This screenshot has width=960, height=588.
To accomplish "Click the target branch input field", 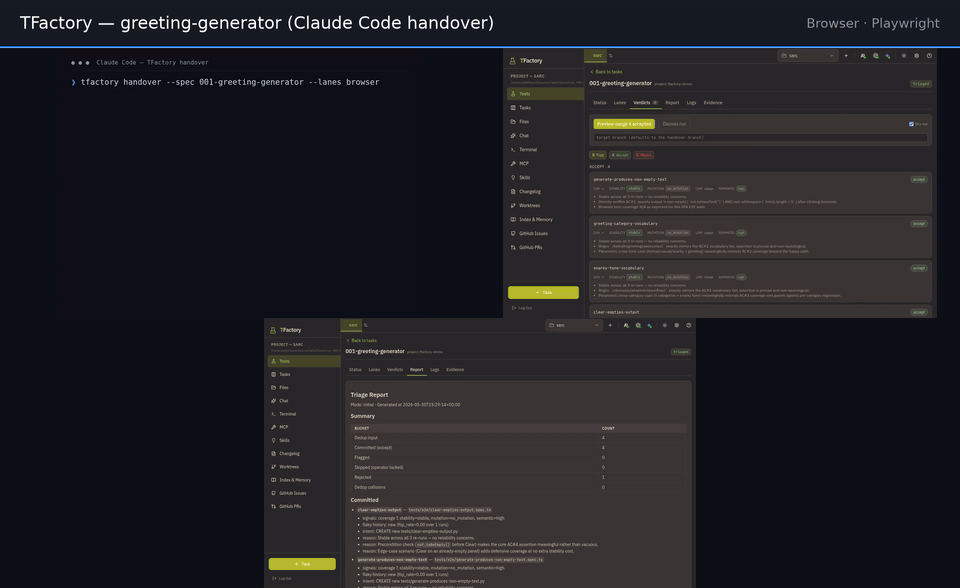I will (760, 138).
